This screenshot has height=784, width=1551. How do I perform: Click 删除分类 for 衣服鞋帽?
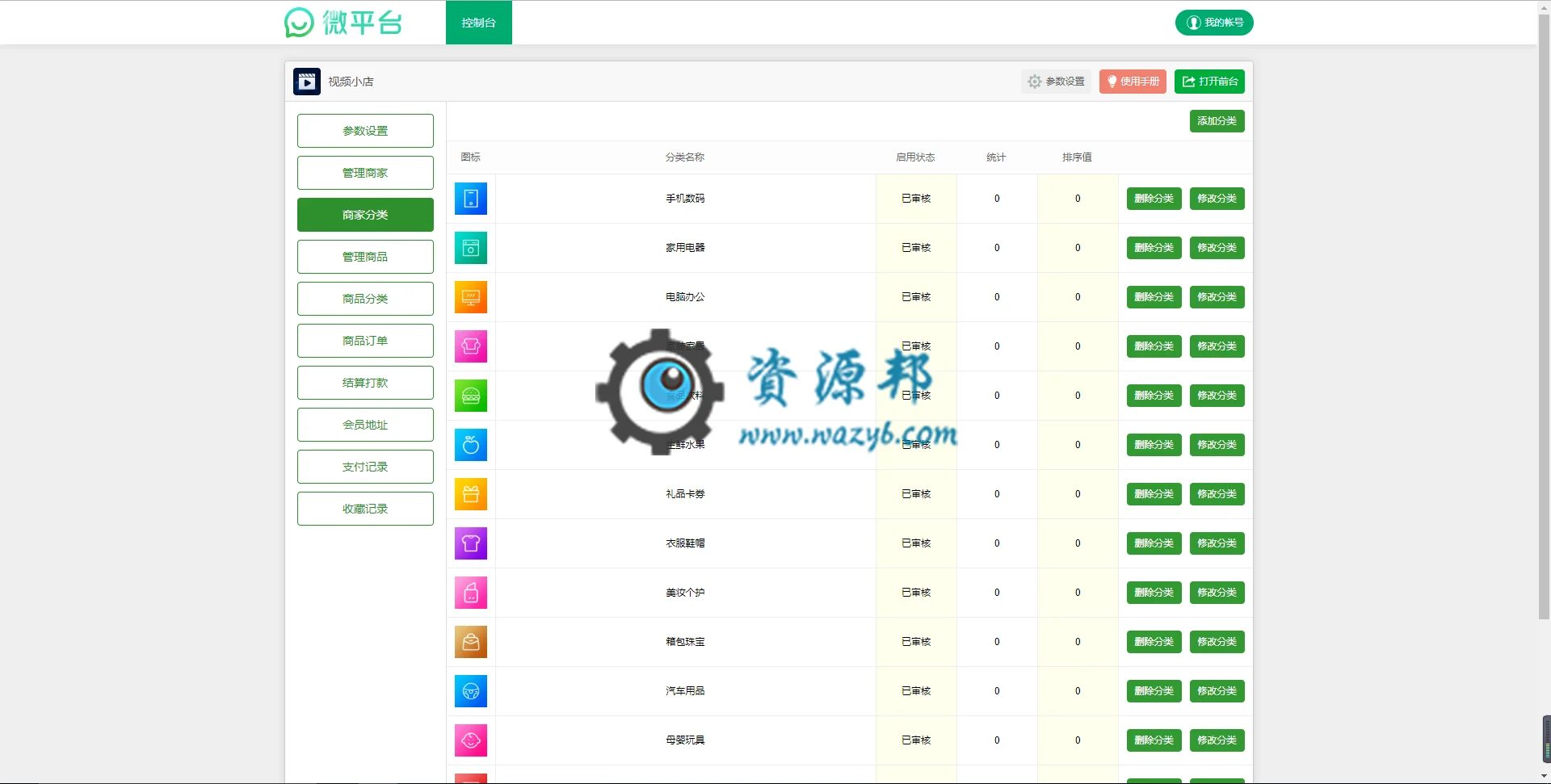pyautogui.click(x=1154, y=543)
